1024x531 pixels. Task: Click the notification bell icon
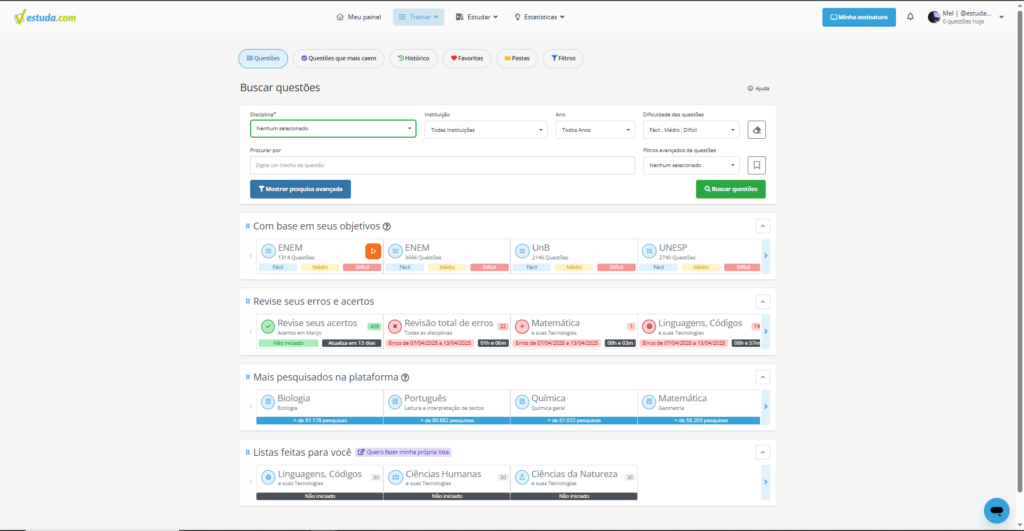(x=910, y=17)
